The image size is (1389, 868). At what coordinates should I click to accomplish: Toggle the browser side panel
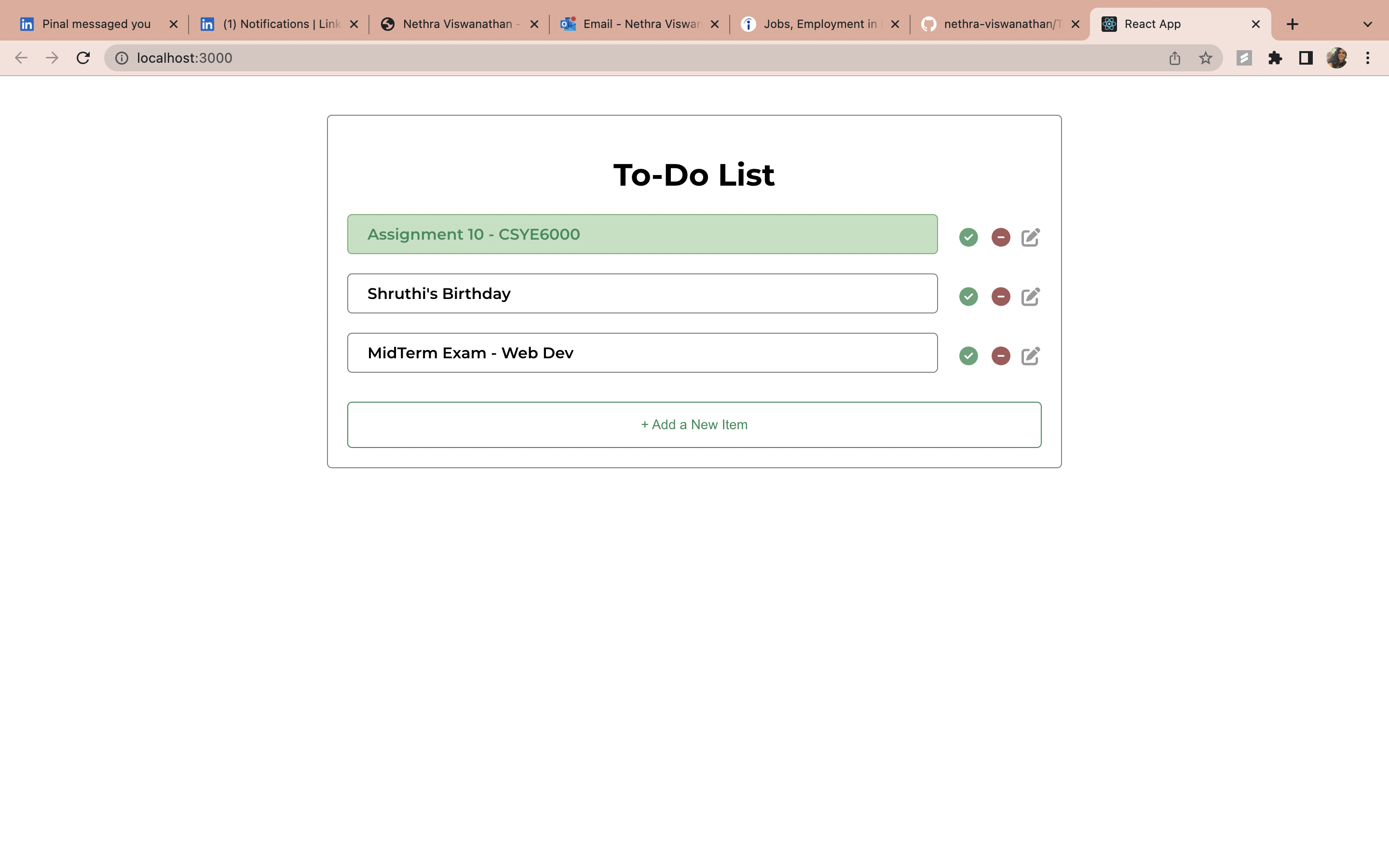[1306, 58]
